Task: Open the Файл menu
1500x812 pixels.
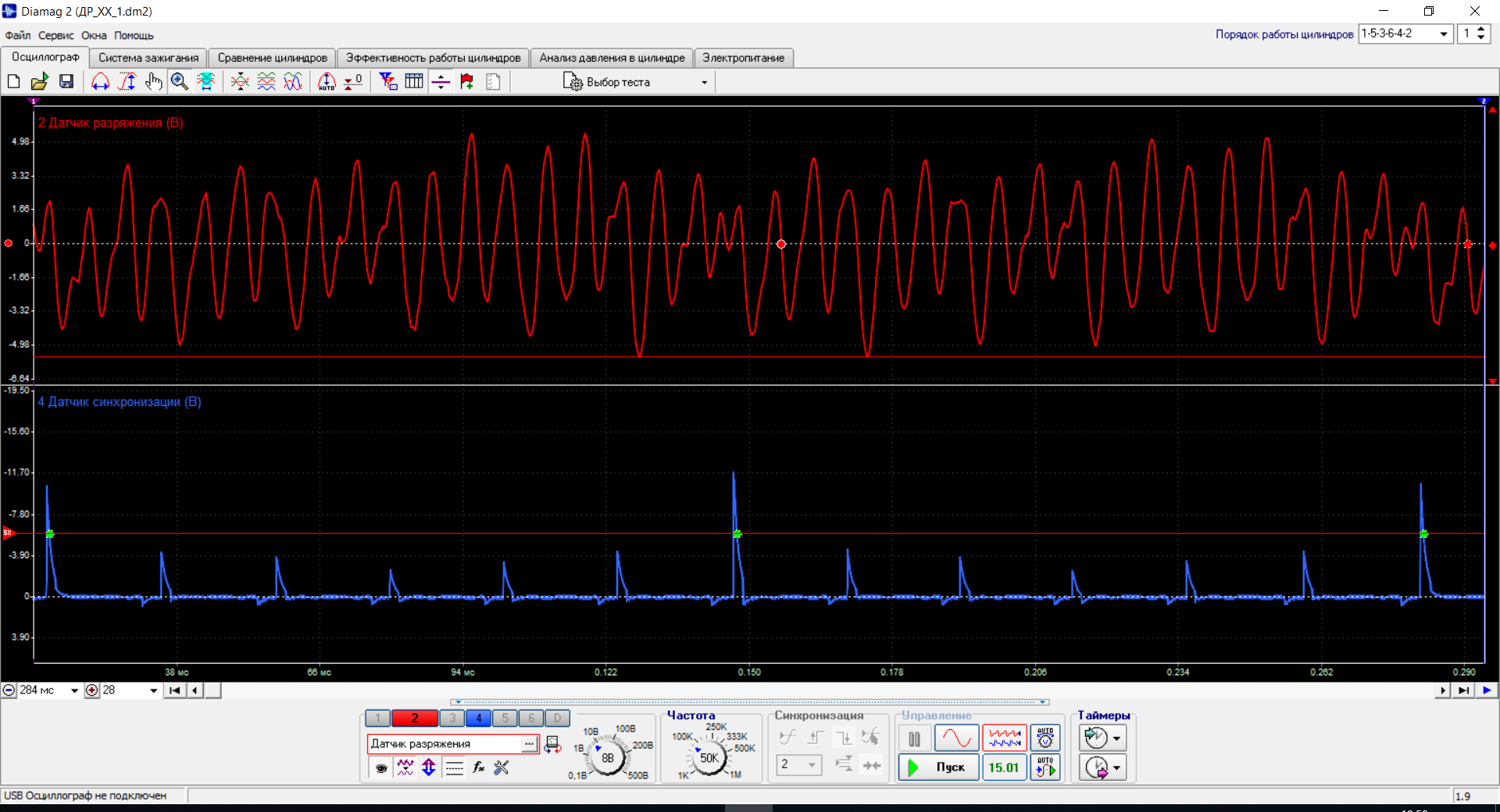Action: tap(18, 35)
